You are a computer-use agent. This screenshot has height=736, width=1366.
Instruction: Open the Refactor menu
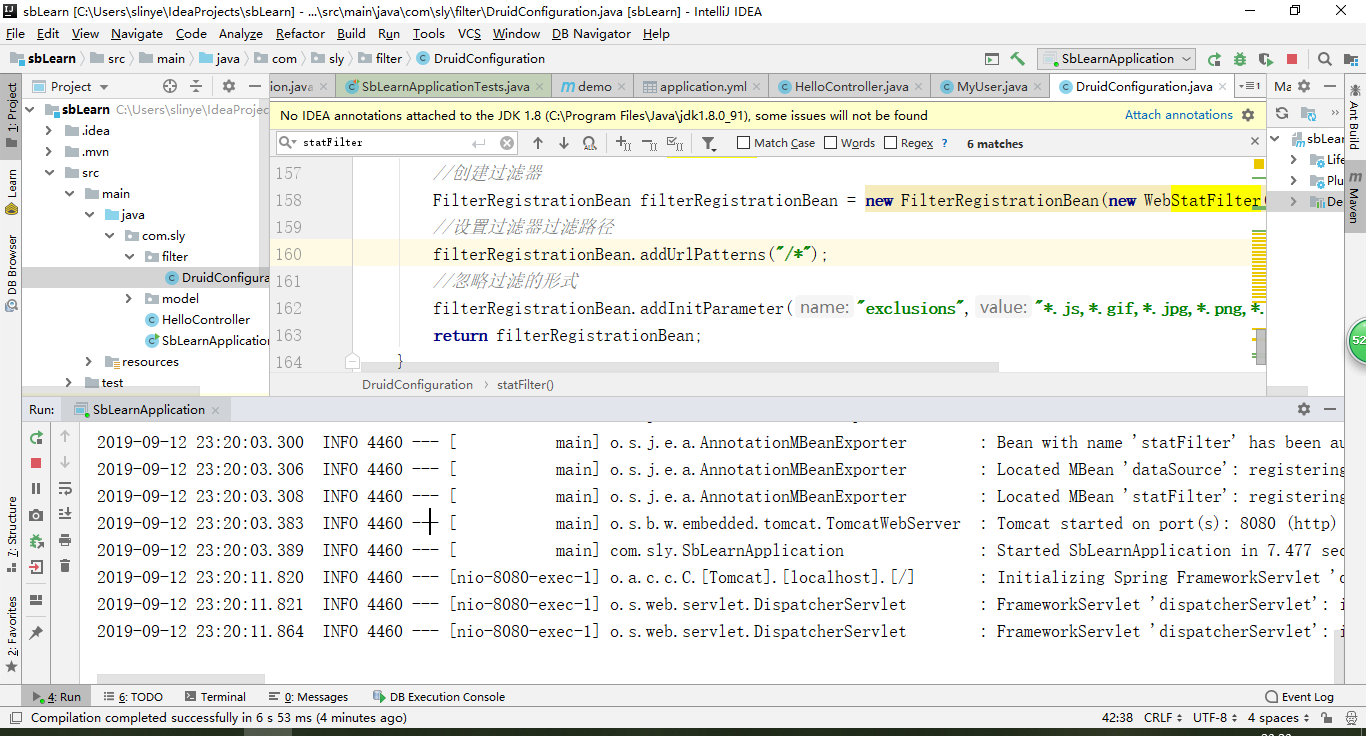click(300, 34)
